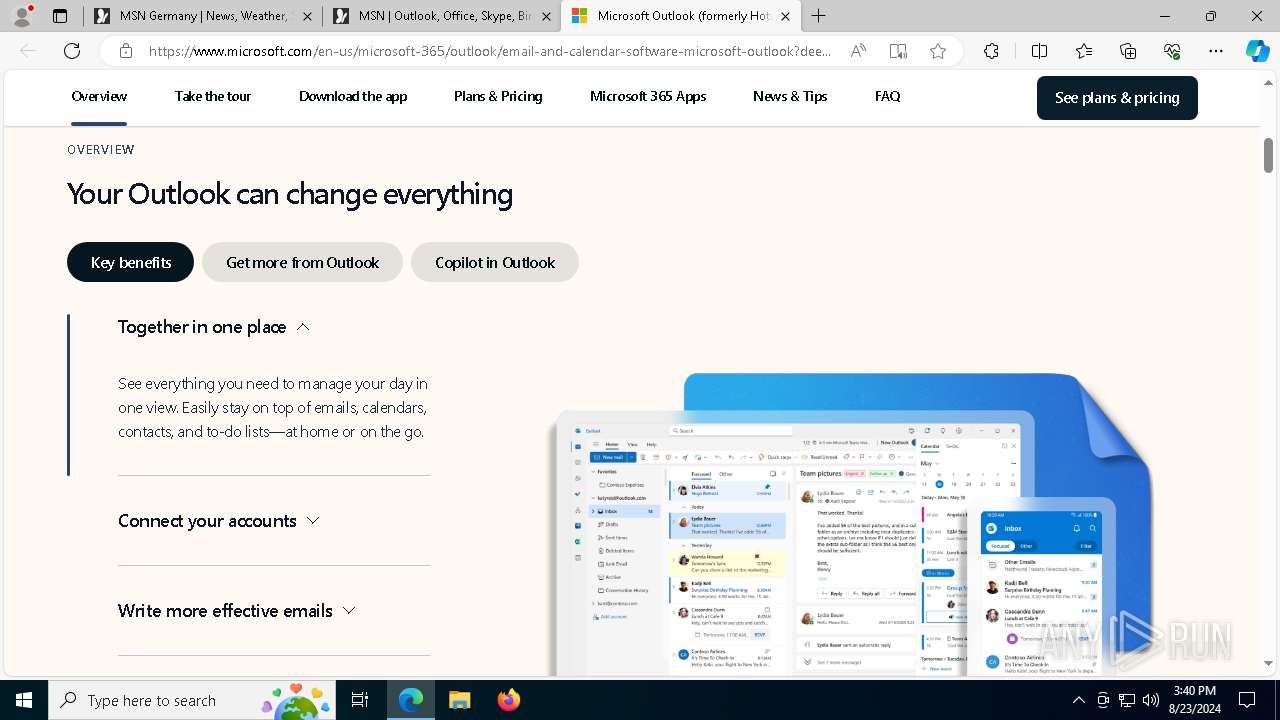
Task: Add this page to favorites star
Action: click(937, 51)
